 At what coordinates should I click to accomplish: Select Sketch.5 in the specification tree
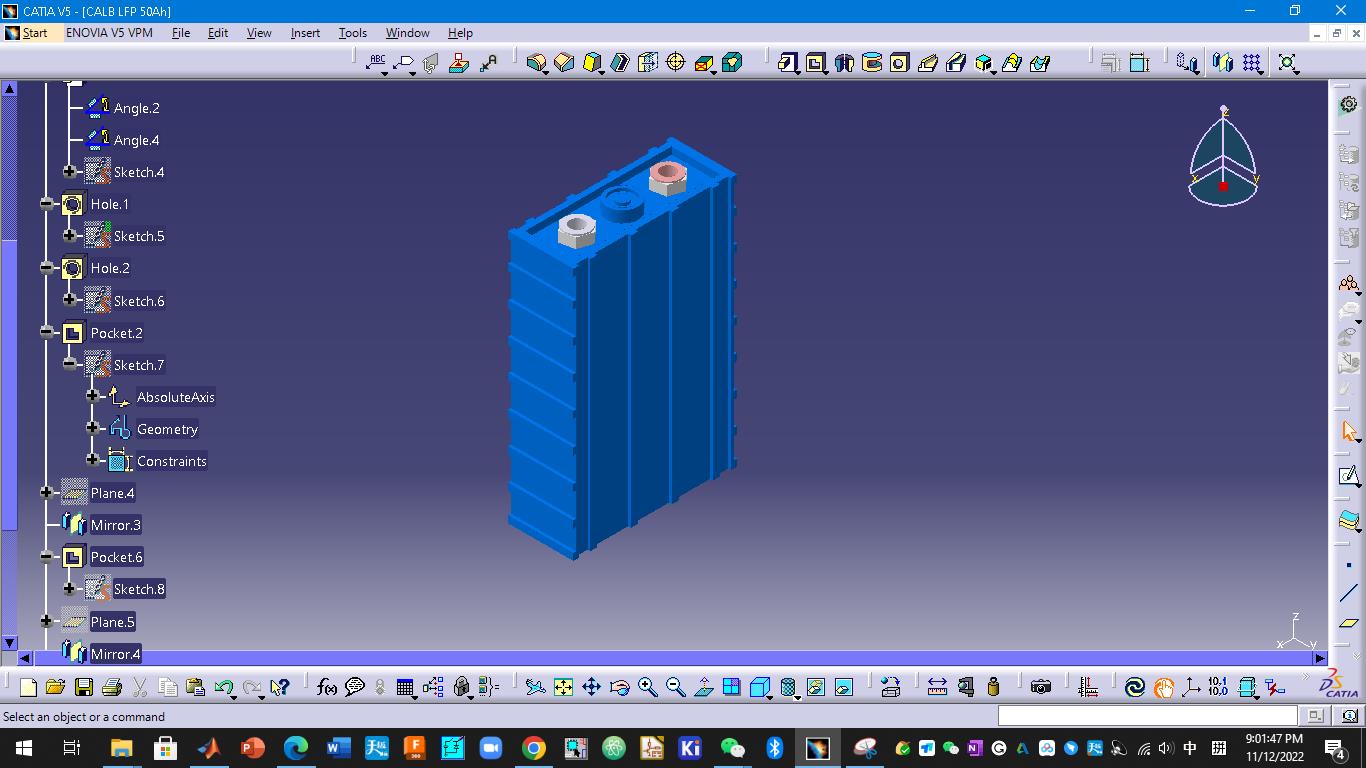click(x=139, y=236)
